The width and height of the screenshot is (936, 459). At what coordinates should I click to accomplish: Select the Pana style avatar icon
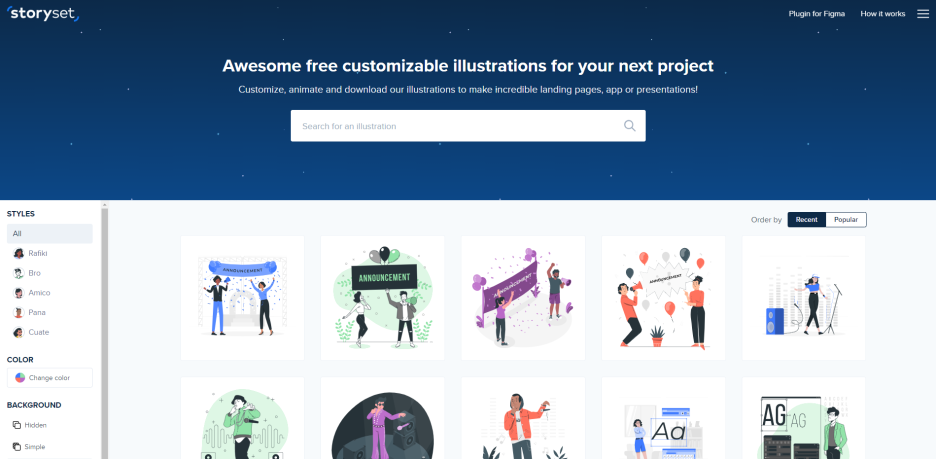[19, 313]
